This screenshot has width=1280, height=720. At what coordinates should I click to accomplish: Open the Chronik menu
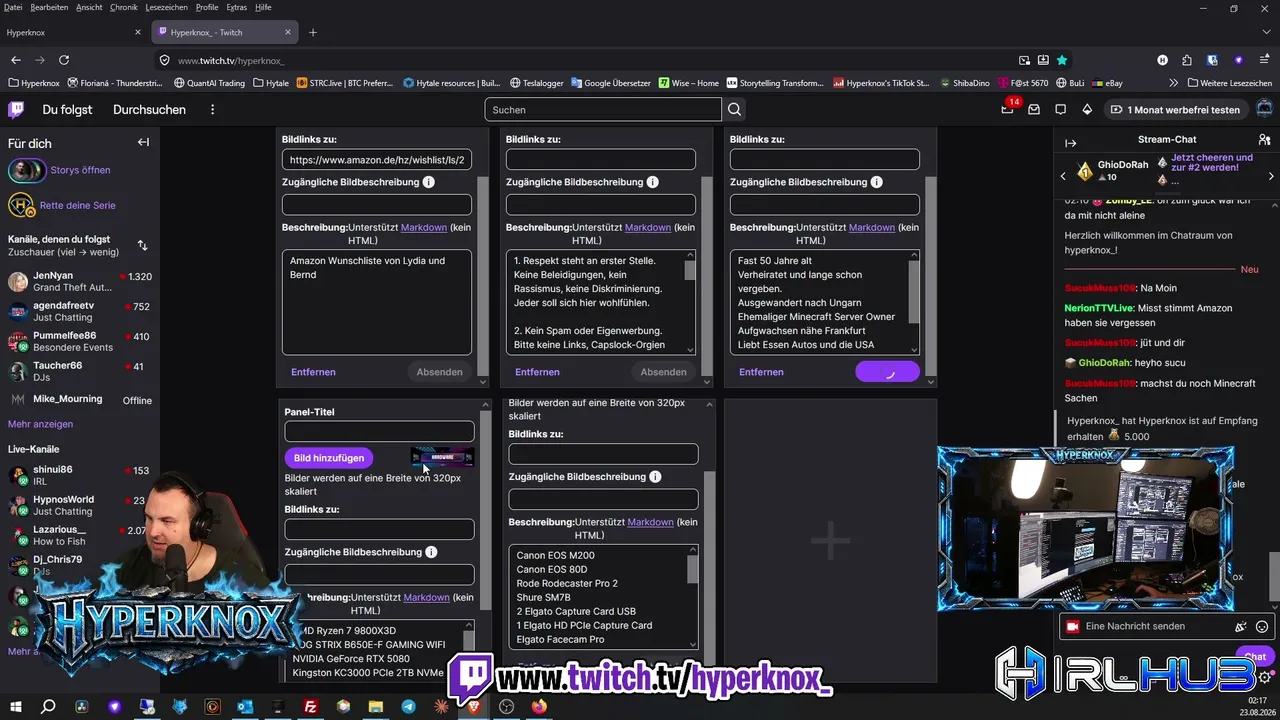click(x=124, y=7)
